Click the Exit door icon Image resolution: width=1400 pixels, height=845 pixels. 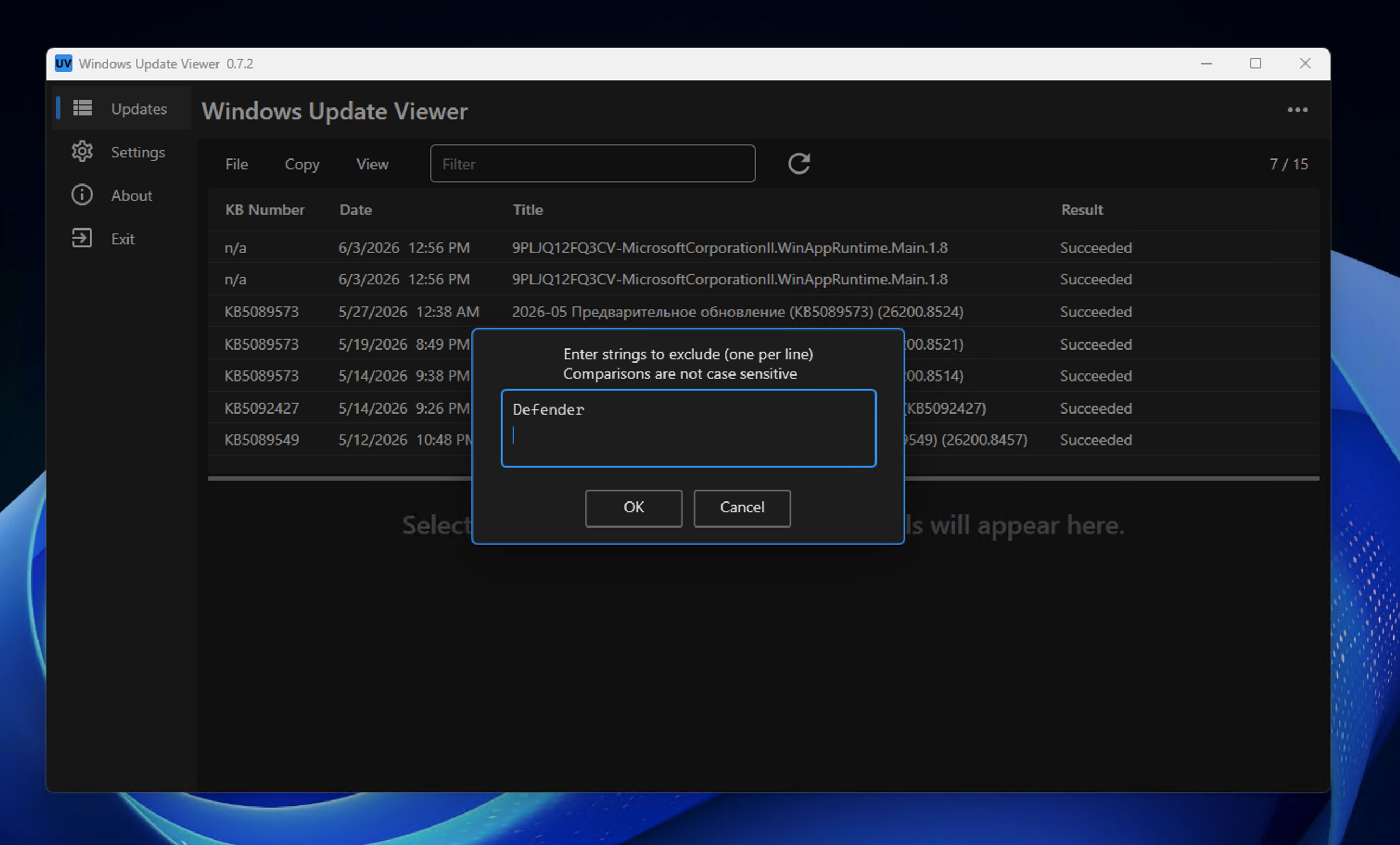tap(82, 238)
